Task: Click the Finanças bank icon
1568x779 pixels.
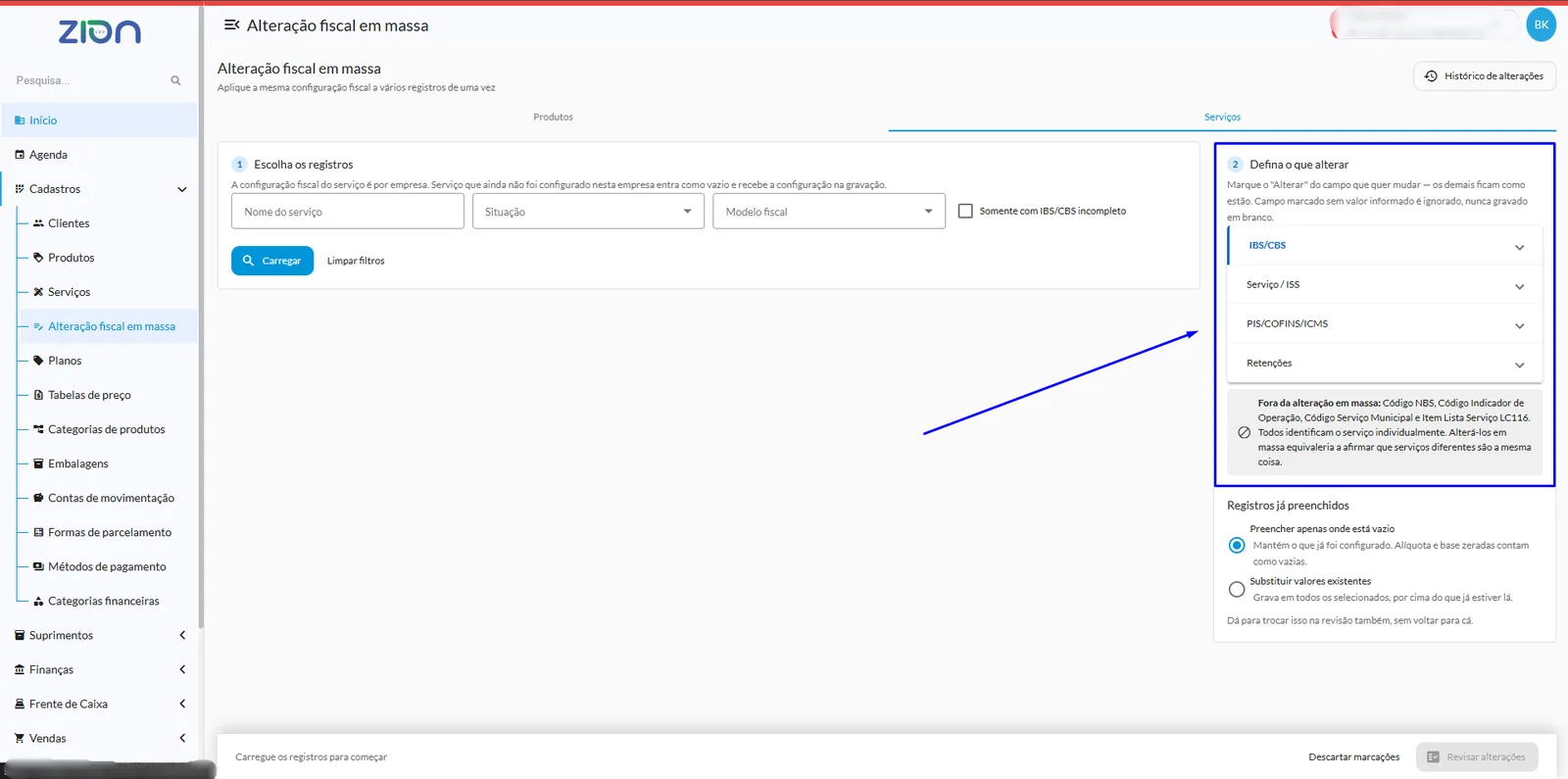Action: pyautogui.click(x=20, y=669)
